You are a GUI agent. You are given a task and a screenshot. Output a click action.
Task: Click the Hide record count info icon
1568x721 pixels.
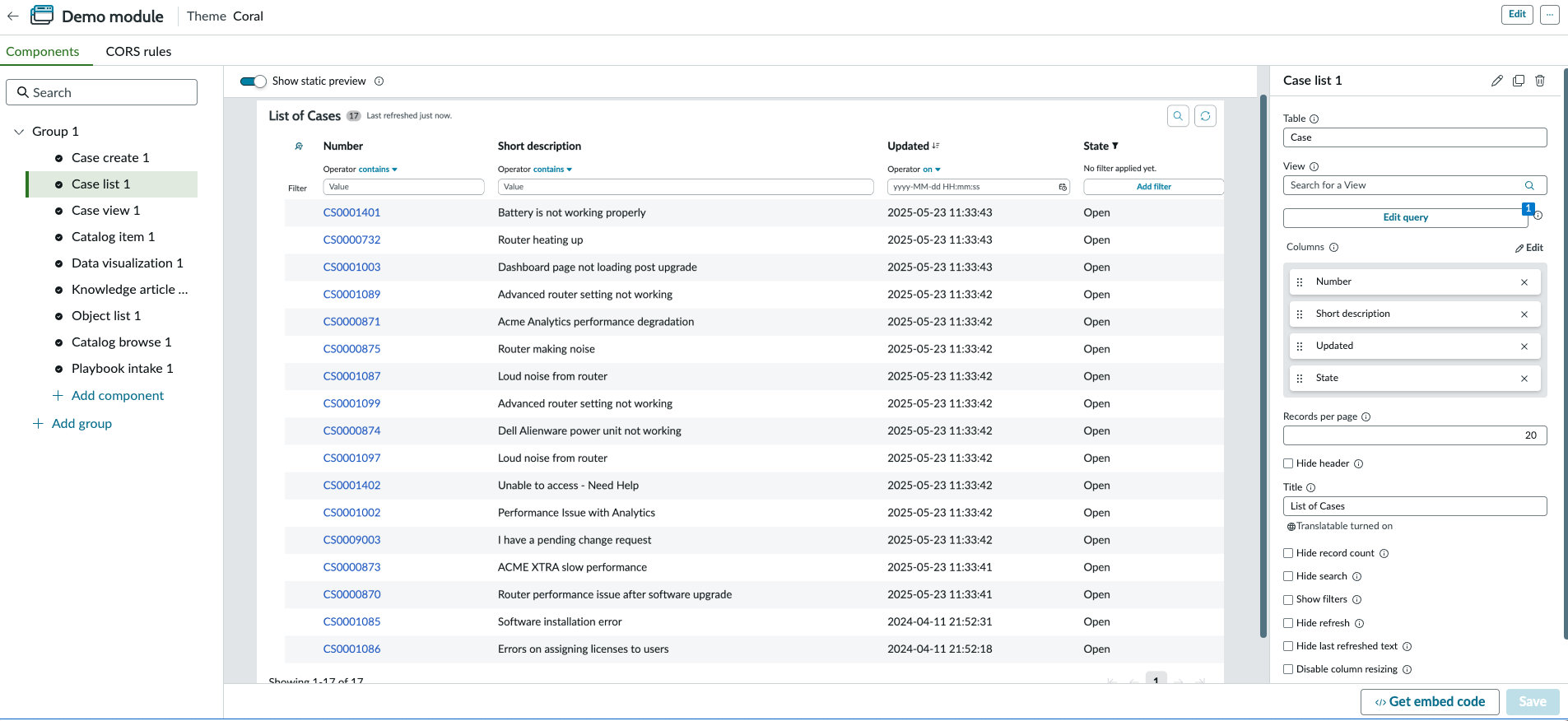(1384, 553)
